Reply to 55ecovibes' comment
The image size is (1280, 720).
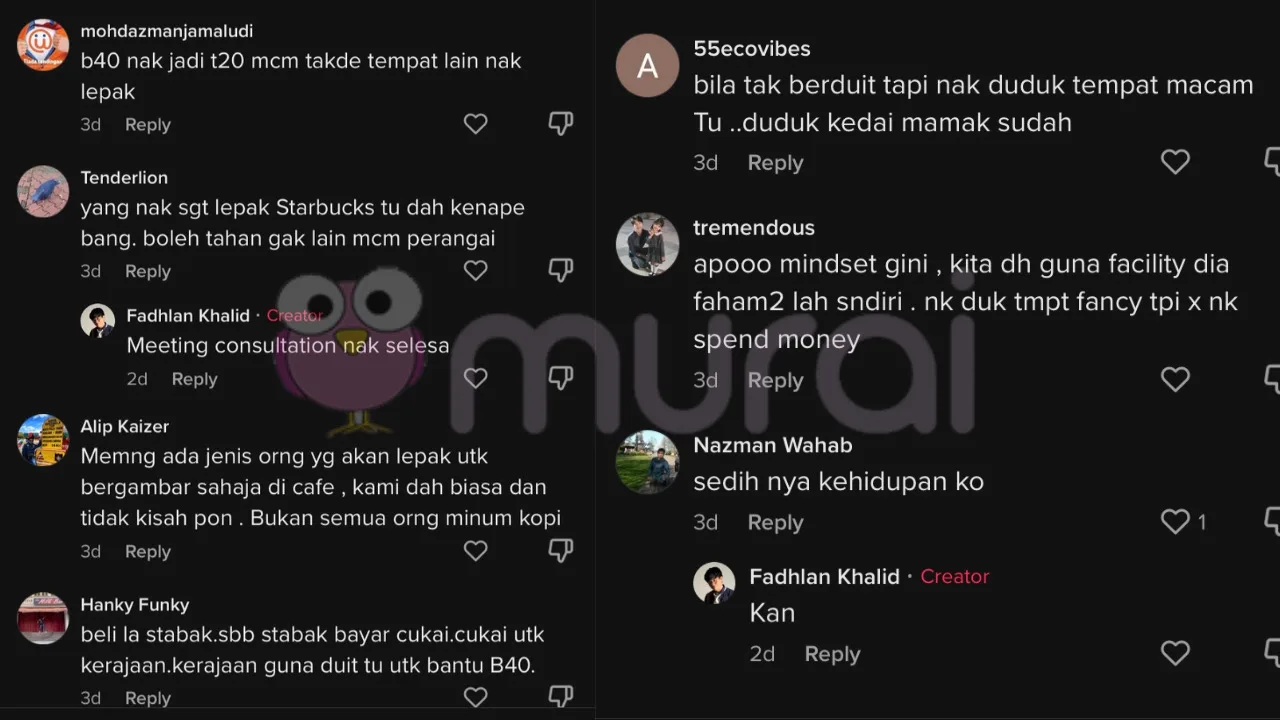click(x=775, y=163)
